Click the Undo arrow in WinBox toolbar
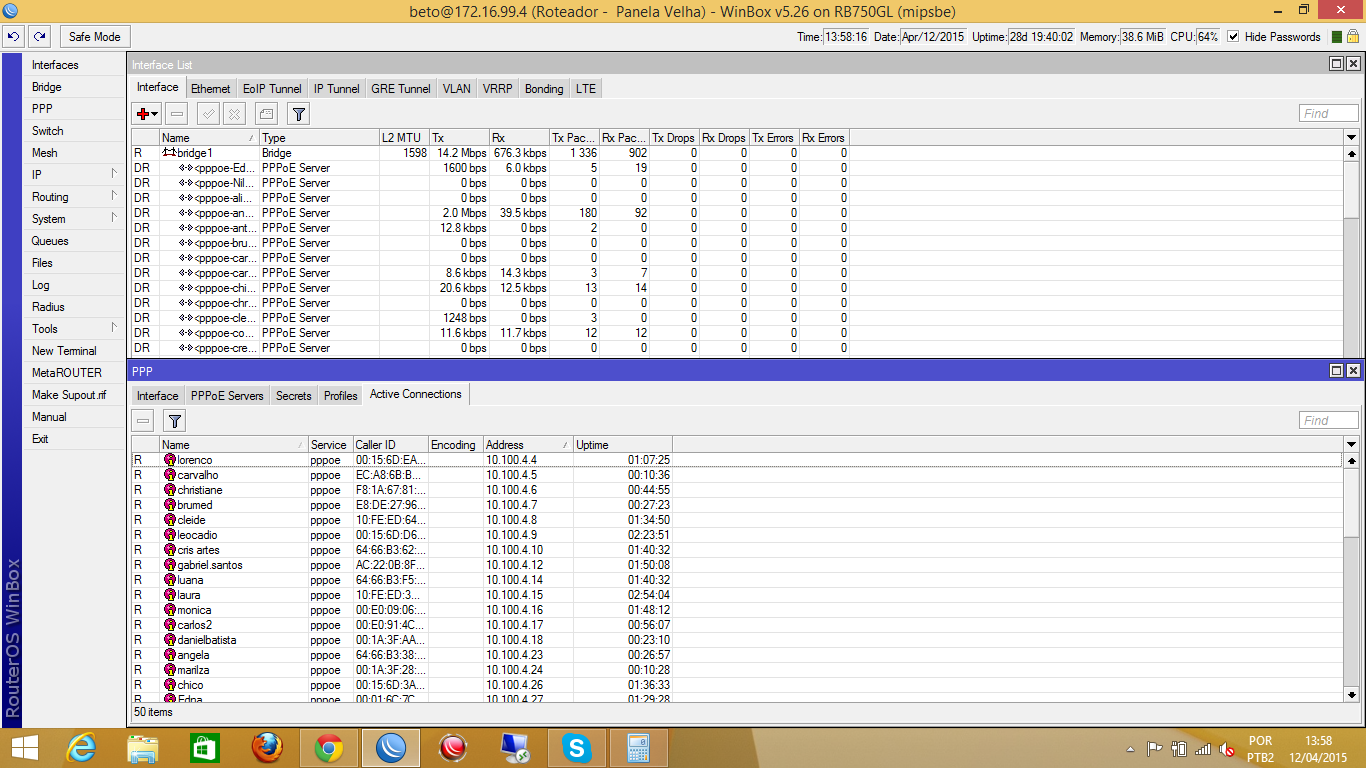This screenshot has height=768, width=1366. (x=14, y=37)
